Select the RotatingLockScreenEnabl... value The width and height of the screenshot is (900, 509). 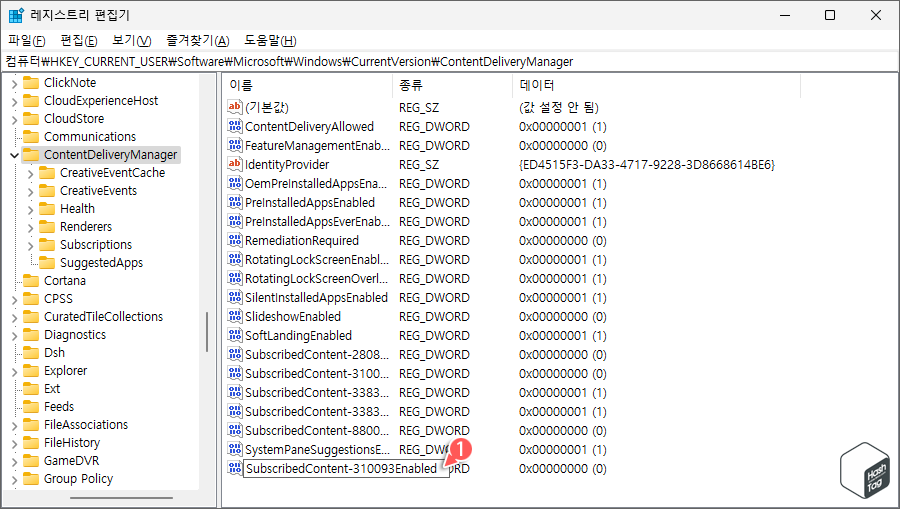[317, 259]
